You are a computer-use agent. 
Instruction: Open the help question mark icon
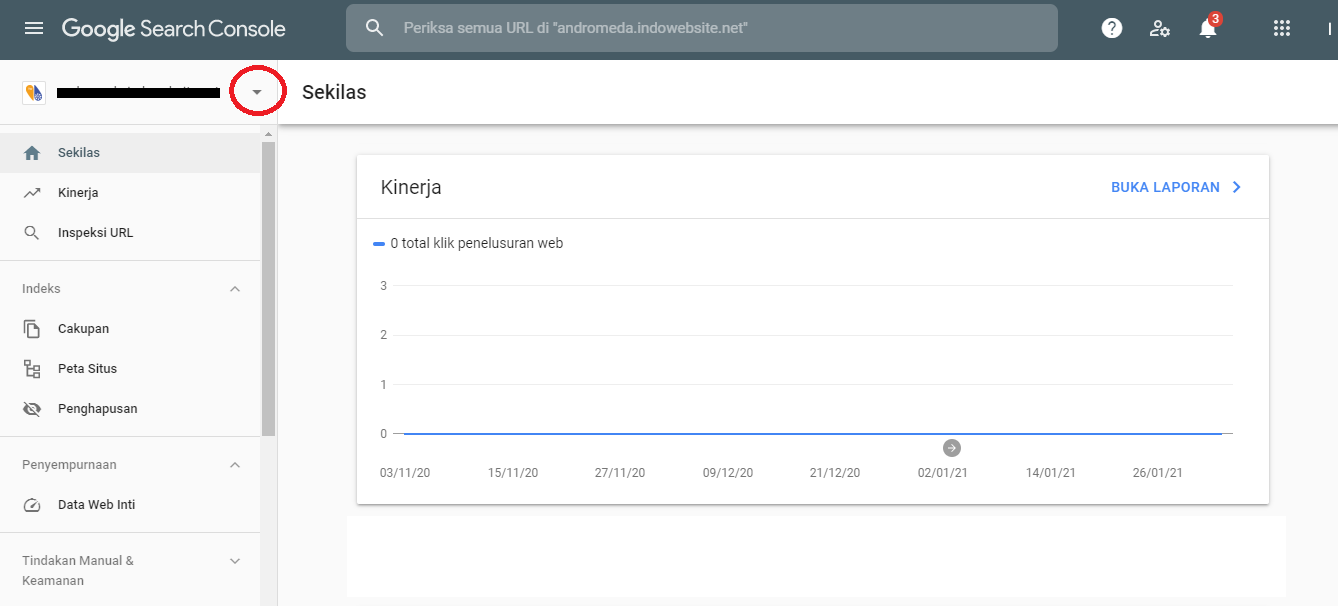click(1111, 27)
